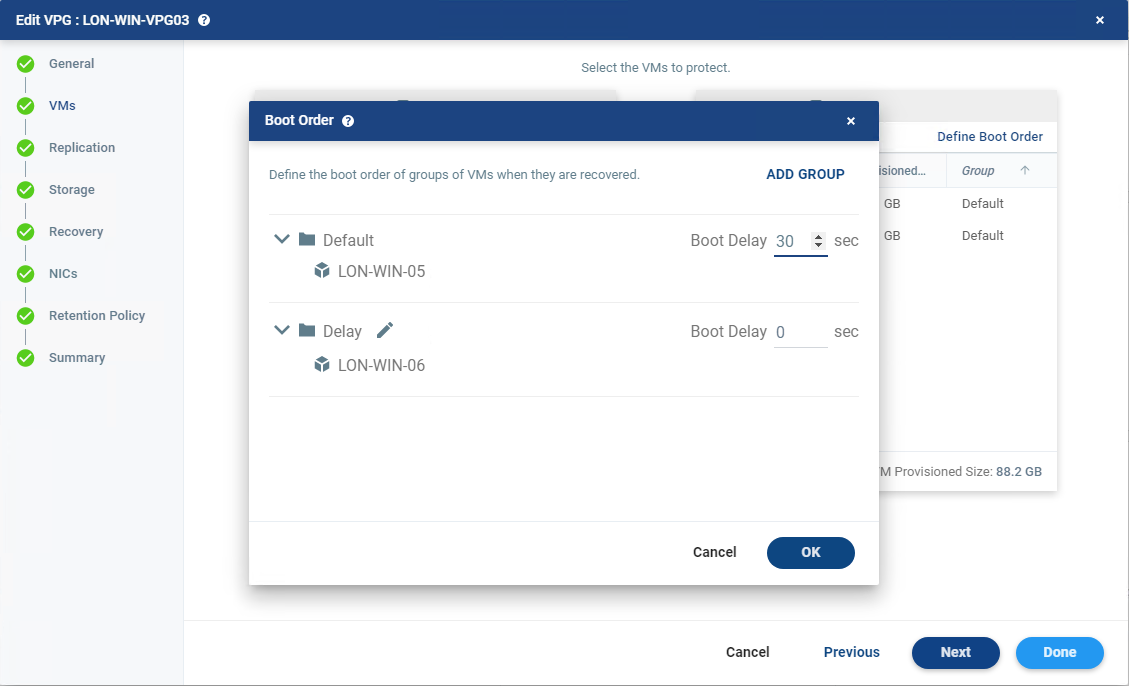
Task: Click ADD GROUP in Boot Order dialog
Action: (x=805, y=174)
